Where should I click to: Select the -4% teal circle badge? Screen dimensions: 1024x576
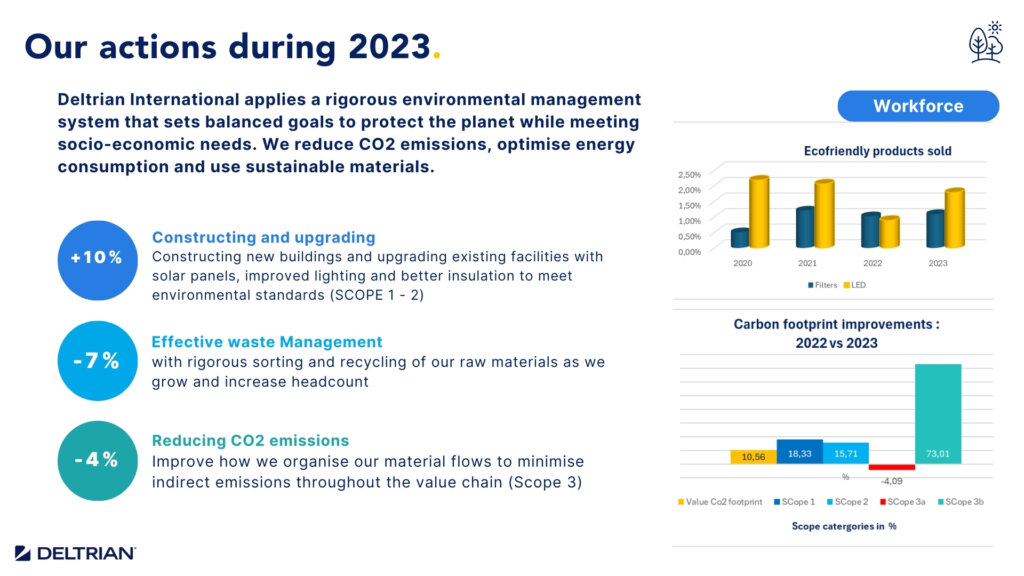click(x=96, y=460)
